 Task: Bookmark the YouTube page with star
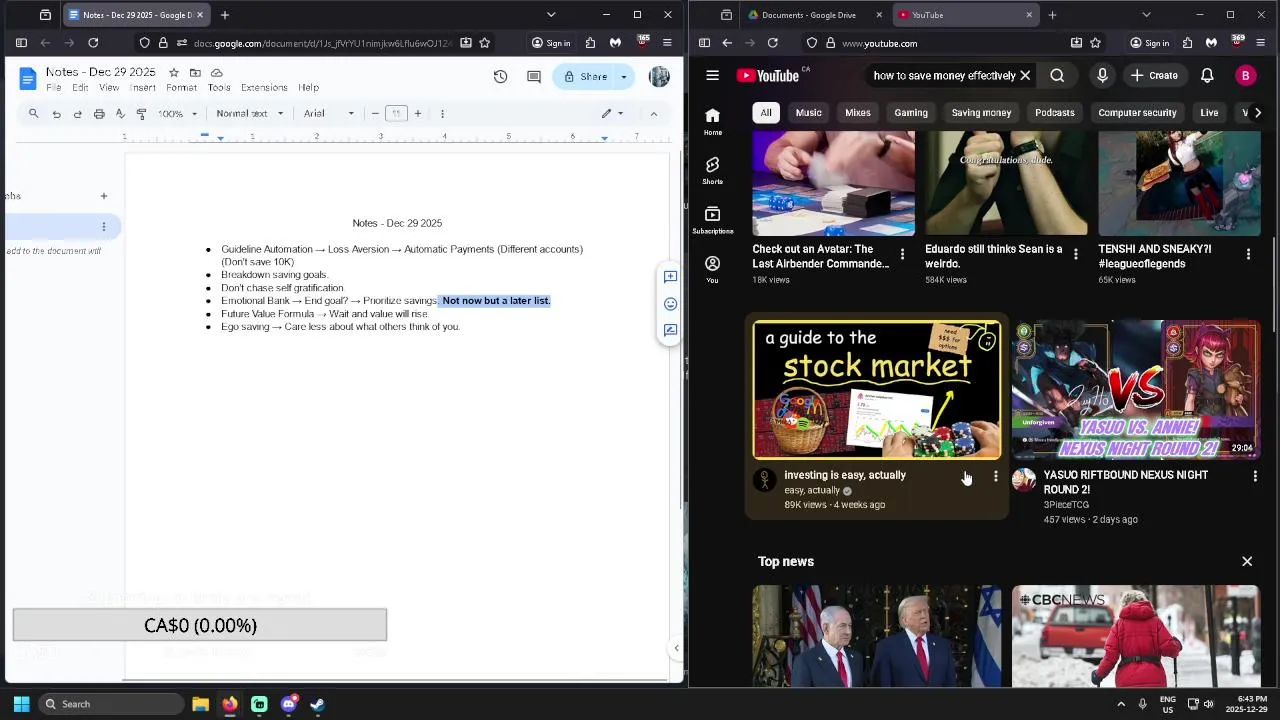click(1095, 43)
